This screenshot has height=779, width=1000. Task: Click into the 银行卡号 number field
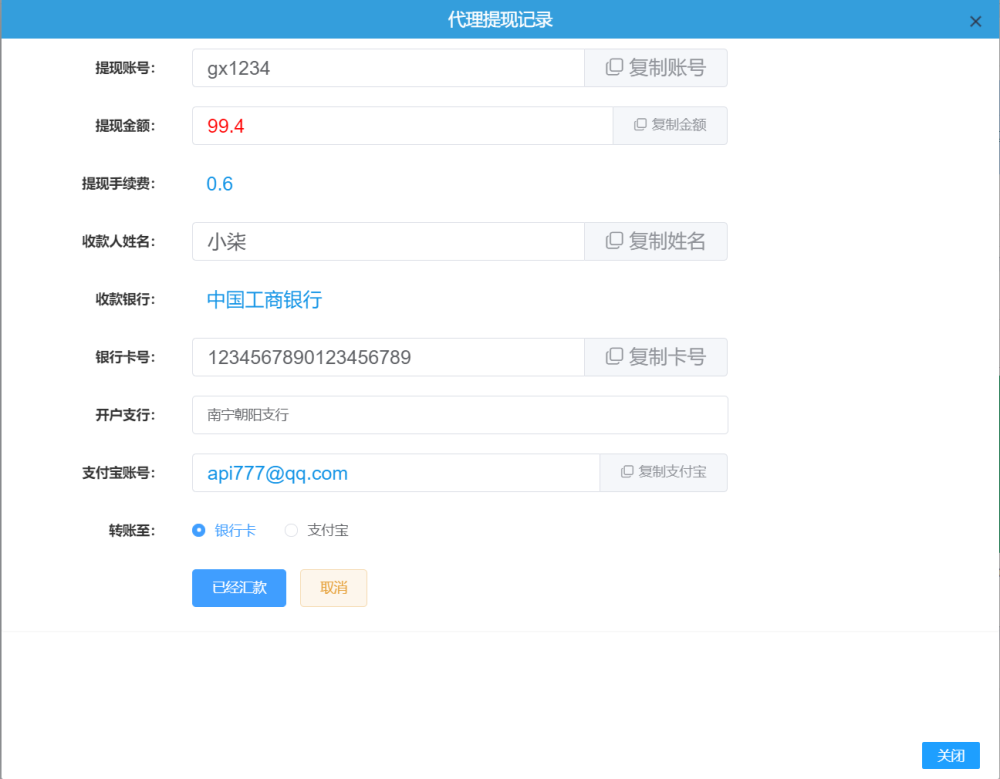point(388,357)
